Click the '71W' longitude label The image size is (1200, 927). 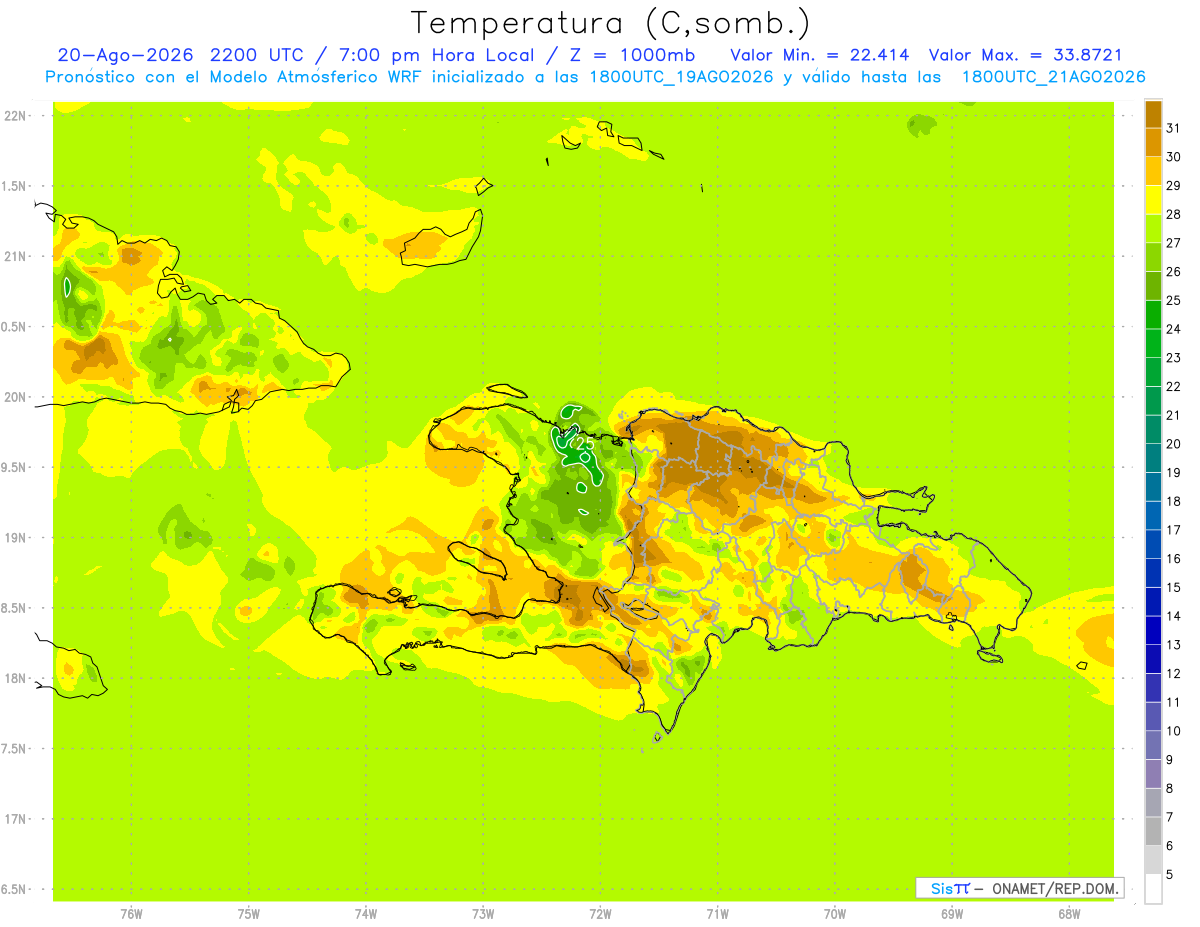[717, 913]
